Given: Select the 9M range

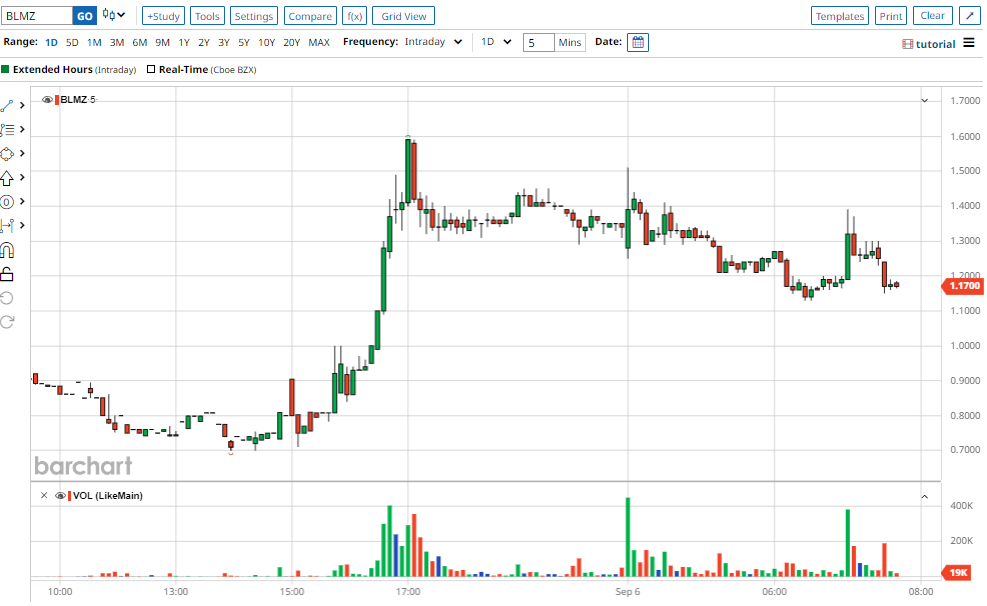Looking at the screenshot, I should 162,42.
